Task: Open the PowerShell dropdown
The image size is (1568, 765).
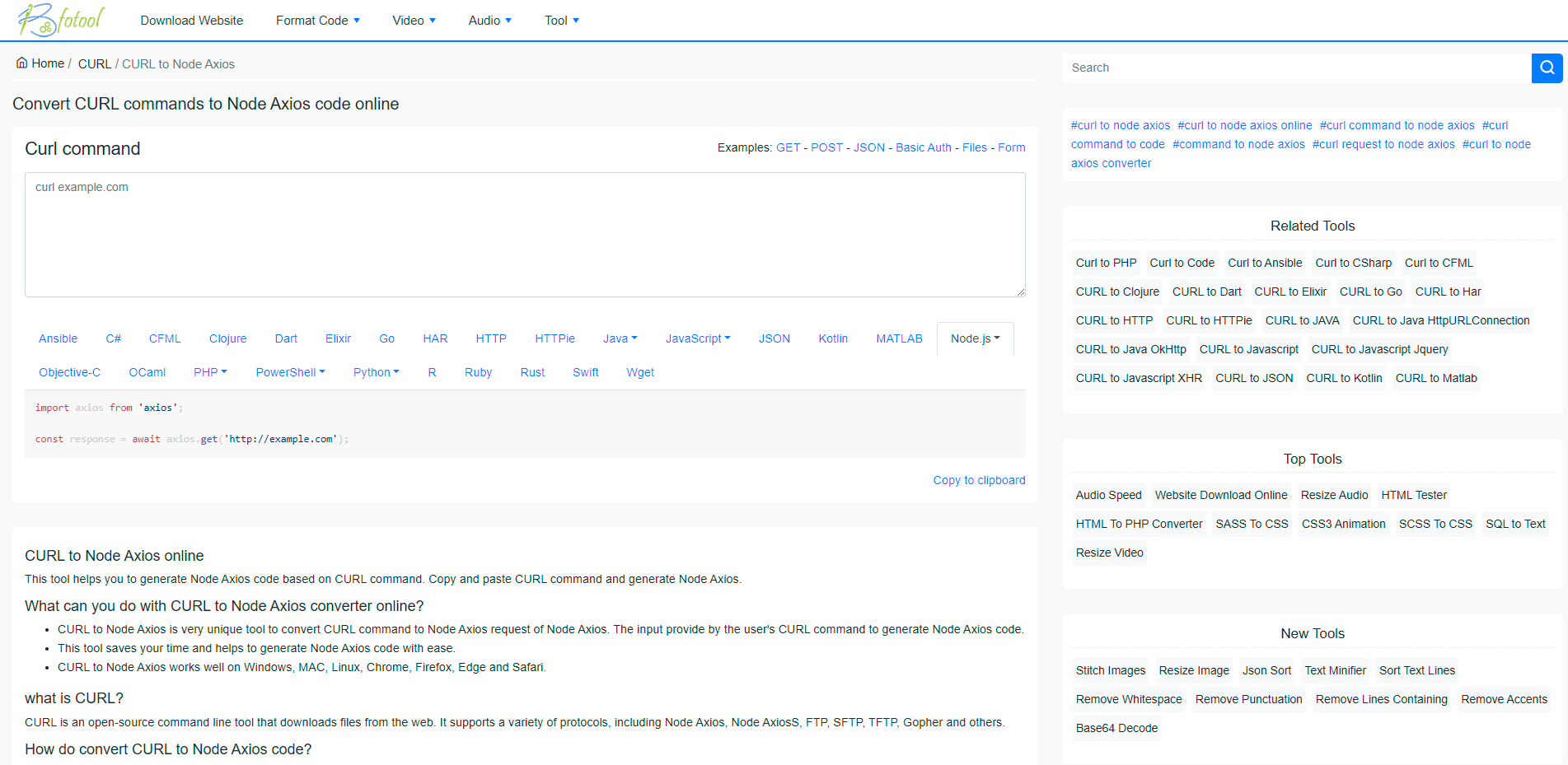Action: pos(290,372)
